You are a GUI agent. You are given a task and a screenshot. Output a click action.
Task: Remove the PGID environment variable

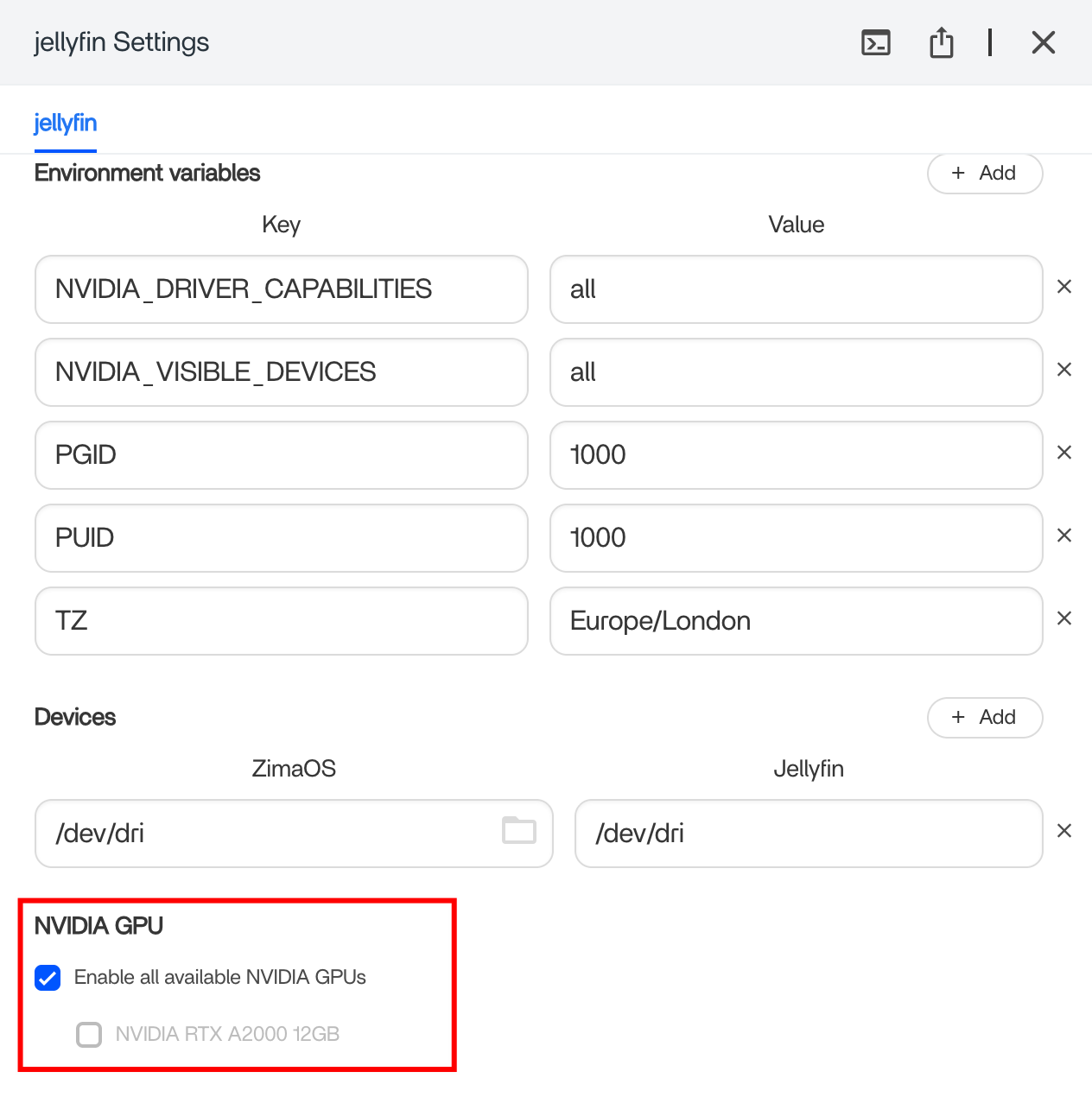tap(1064, 453)
